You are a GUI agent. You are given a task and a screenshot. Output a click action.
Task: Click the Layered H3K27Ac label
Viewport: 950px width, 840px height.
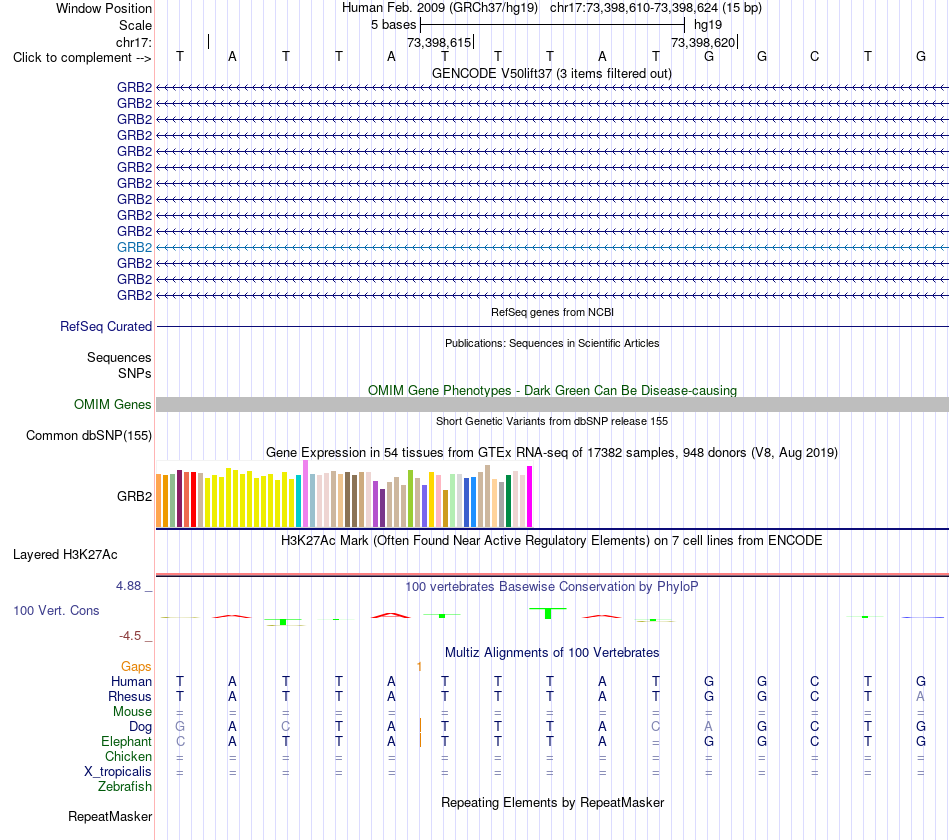(65, 555)
